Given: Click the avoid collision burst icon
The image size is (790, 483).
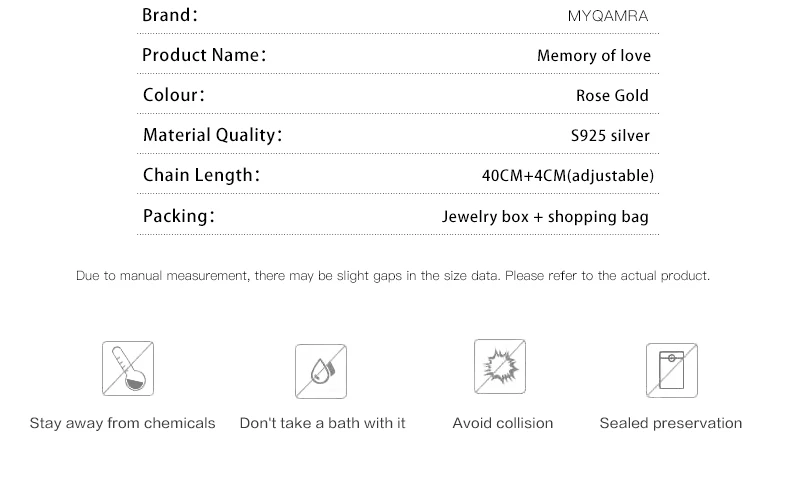Looking at the screenshot, I should [x=500, y=367].
